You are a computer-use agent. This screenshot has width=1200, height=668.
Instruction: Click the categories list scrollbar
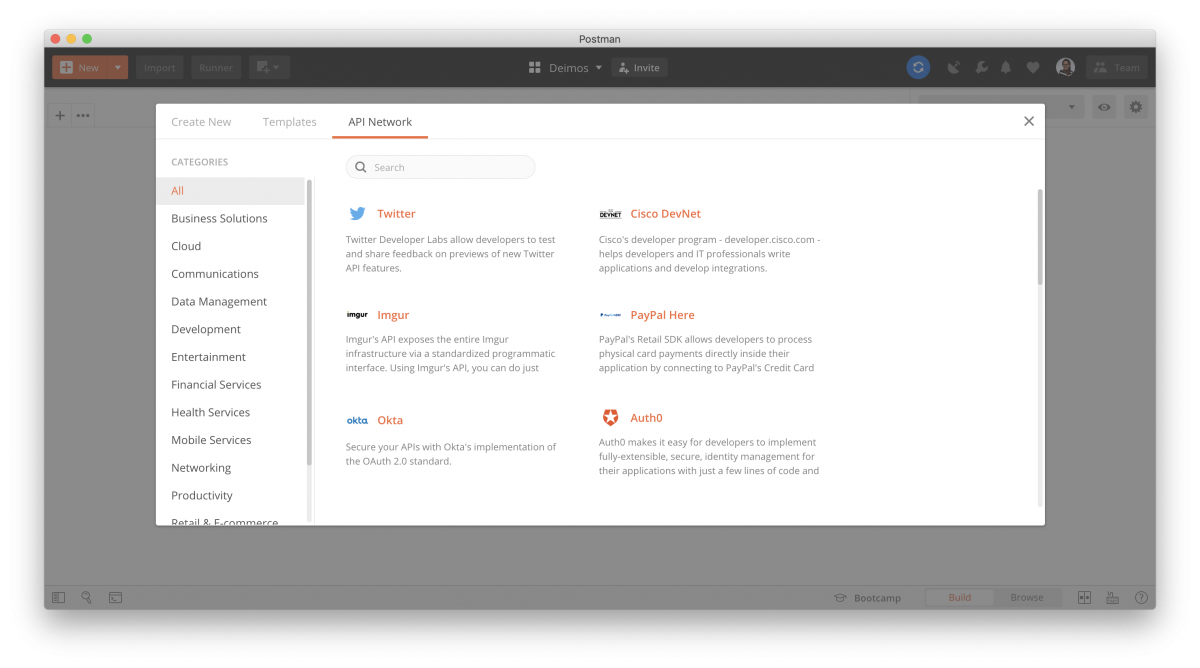point(309,322)
